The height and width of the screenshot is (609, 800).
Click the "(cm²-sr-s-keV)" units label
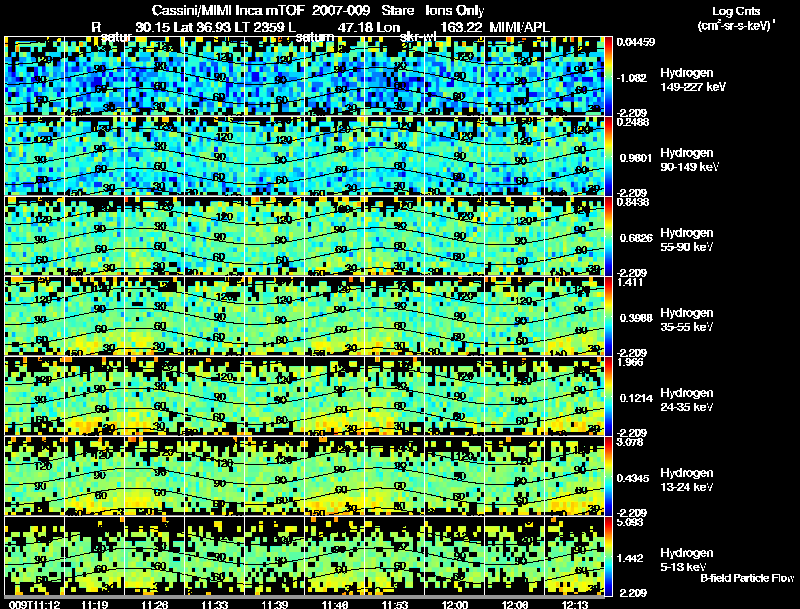735,26
